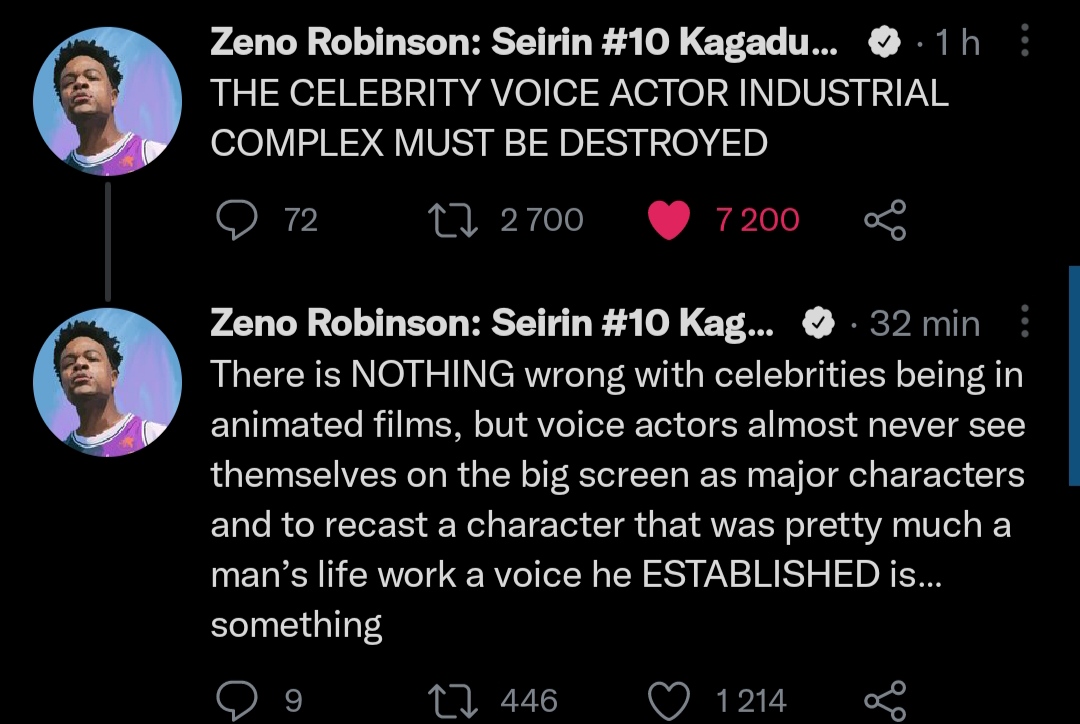
Task: Share the first tweet
Action: click(x=886, y=220)
